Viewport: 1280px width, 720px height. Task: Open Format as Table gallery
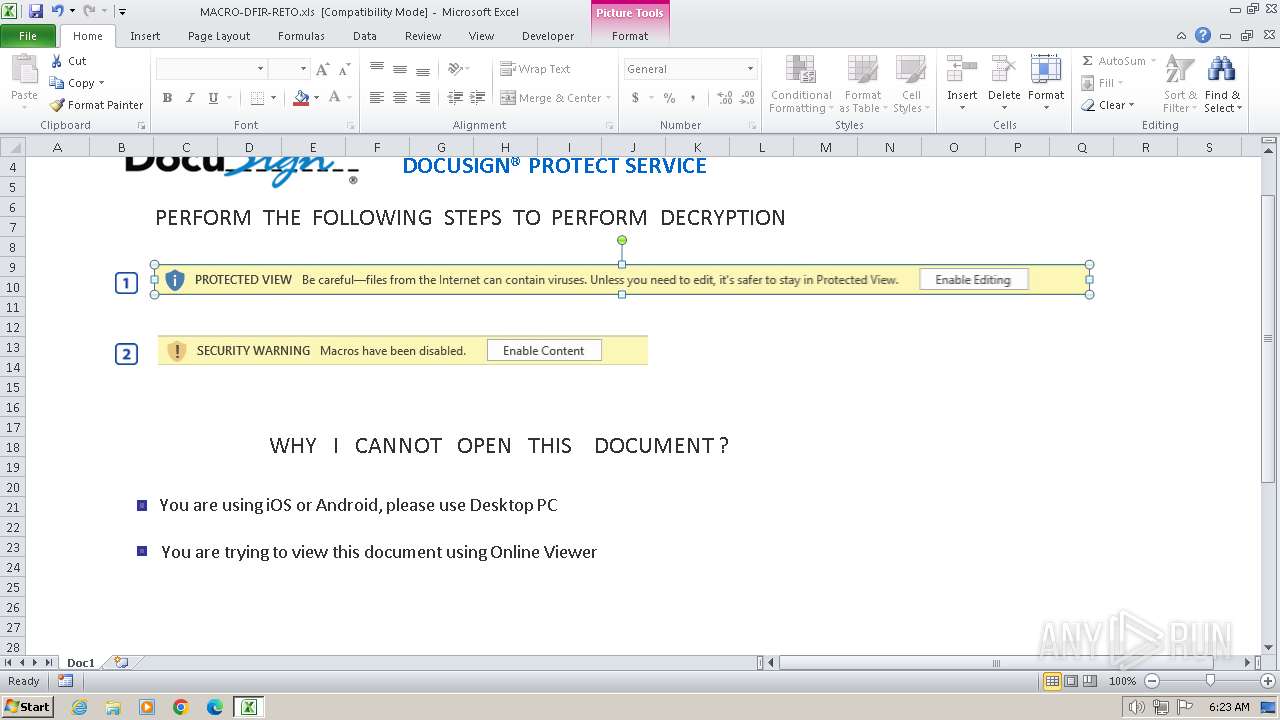(862, 84)
